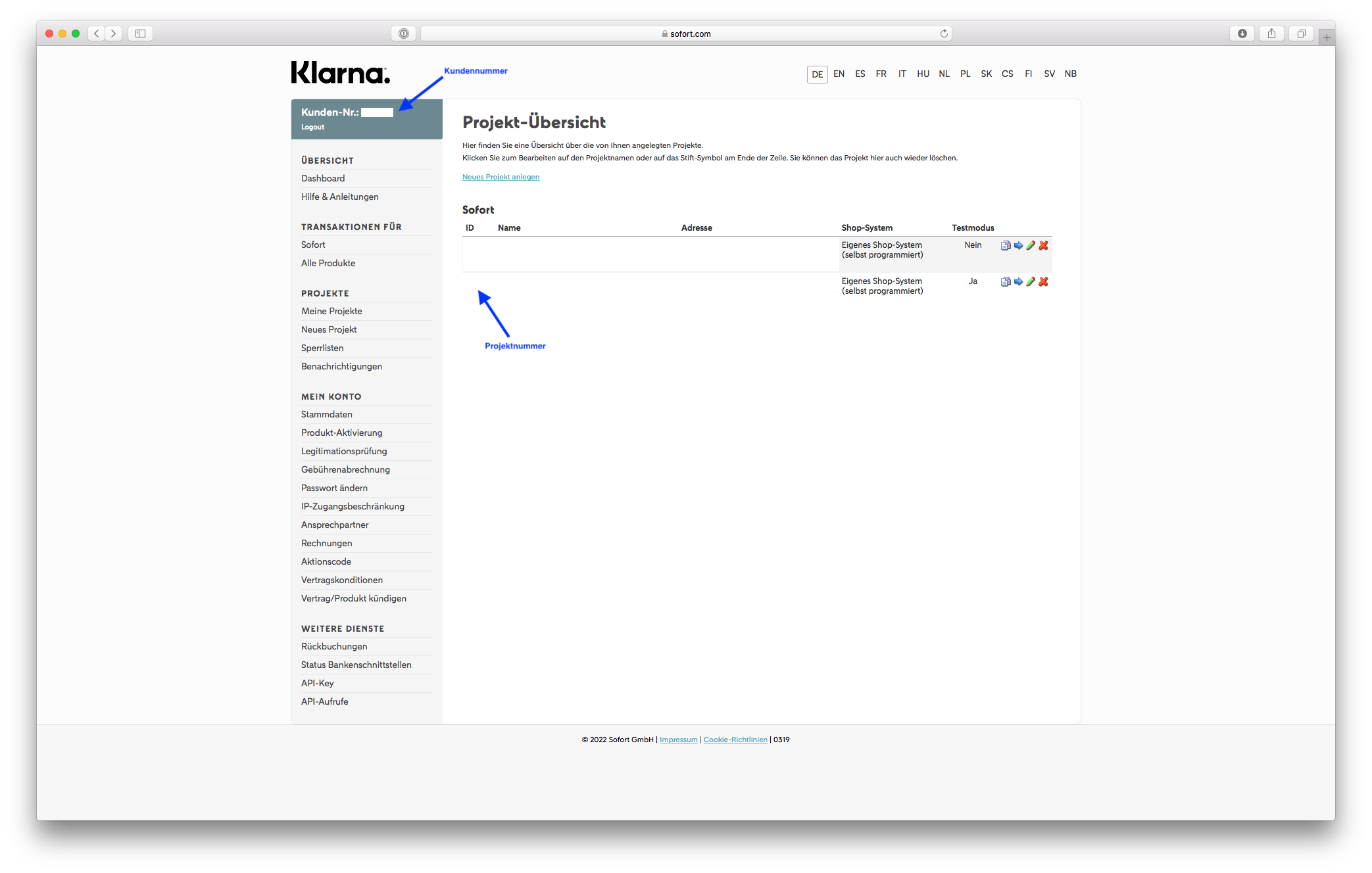Click the Logout link
This screenshot has height=873, width=1372.
[x=312, y=128]
